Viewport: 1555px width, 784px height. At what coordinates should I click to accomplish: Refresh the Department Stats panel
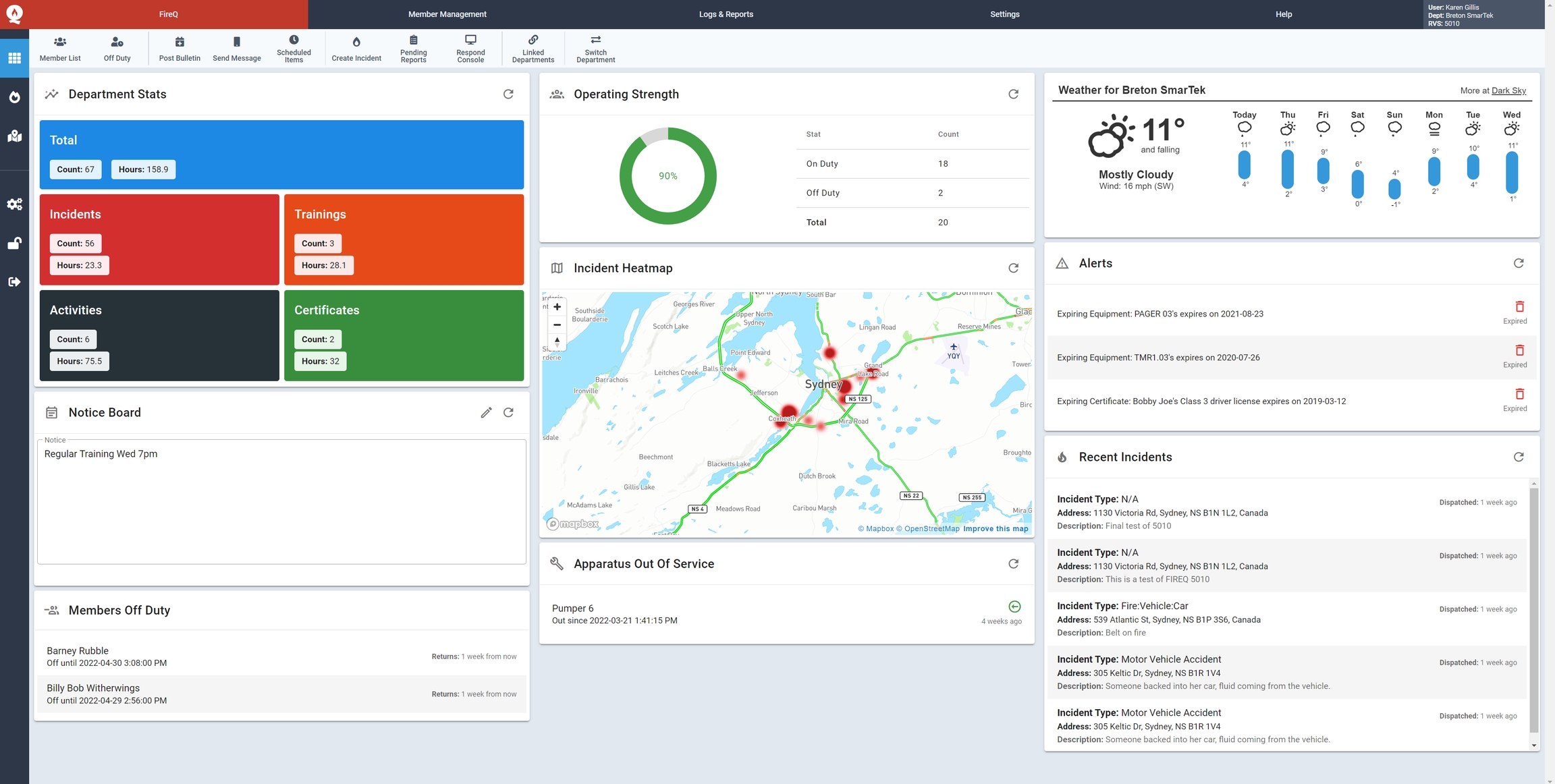[508, 94]
